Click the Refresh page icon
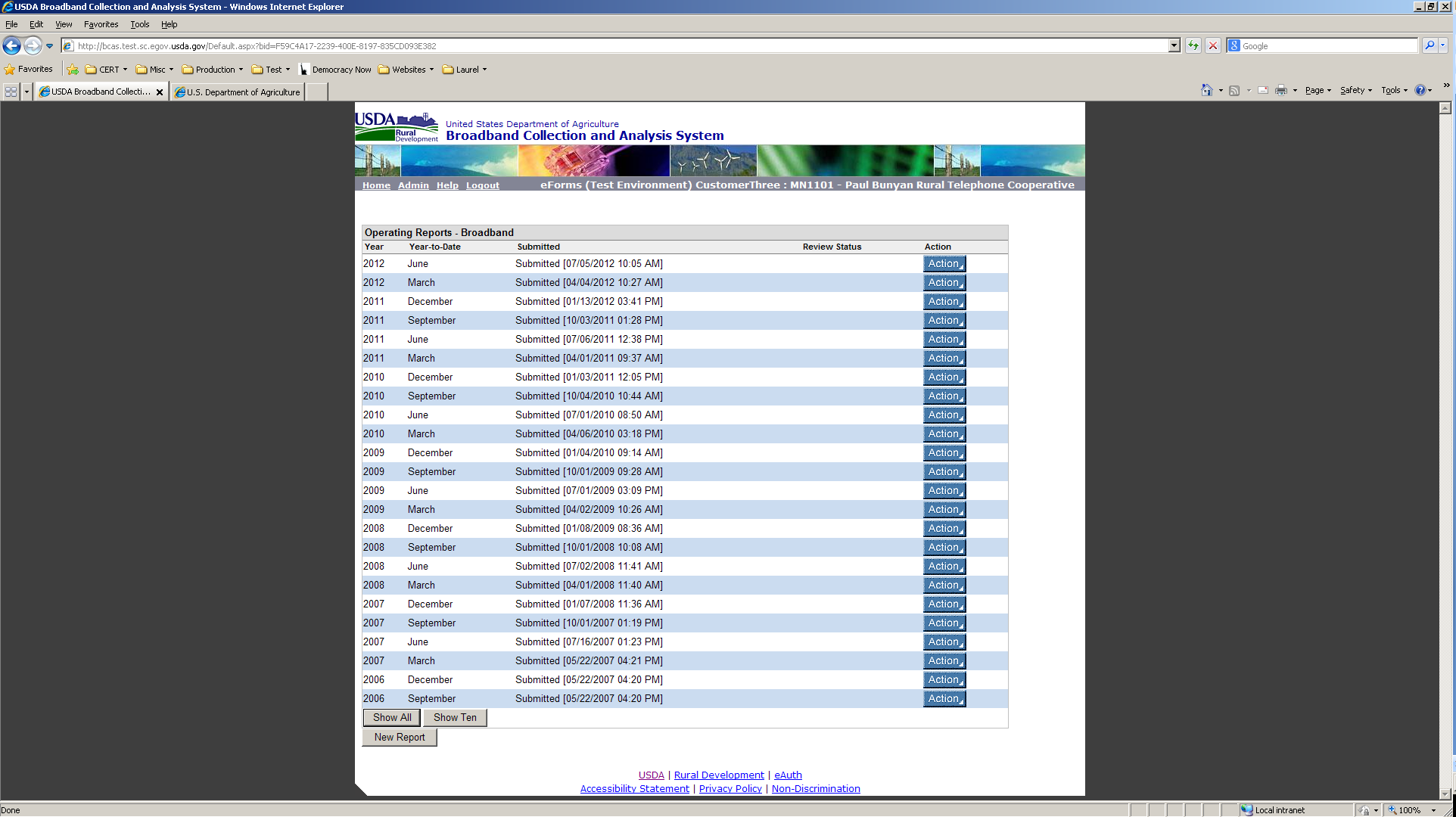The height and width of the screenshot is (817, 1456). [1193, 46]
